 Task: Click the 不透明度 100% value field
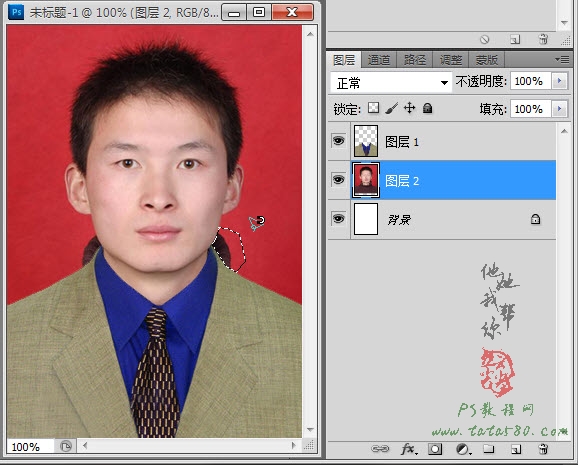(530, 81)
